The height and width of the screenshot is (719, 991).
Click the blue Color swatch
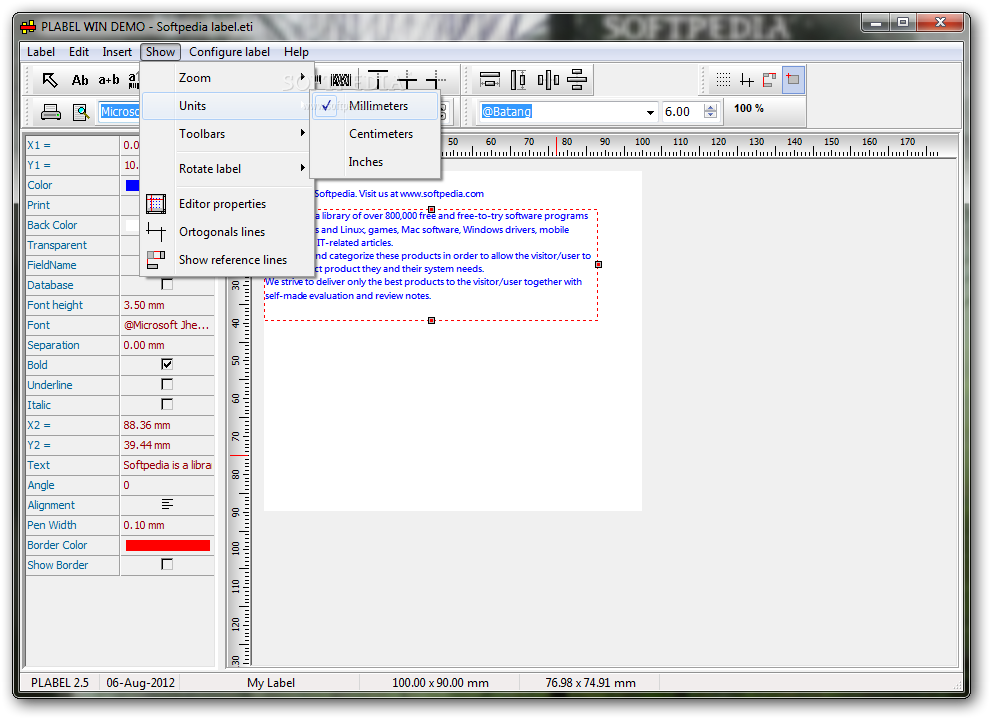132,185
